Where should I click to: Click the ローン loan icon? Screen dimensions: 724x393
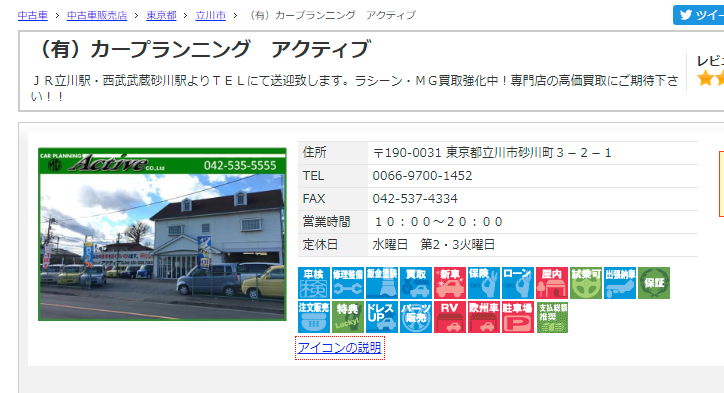click(x=518, y=283)
